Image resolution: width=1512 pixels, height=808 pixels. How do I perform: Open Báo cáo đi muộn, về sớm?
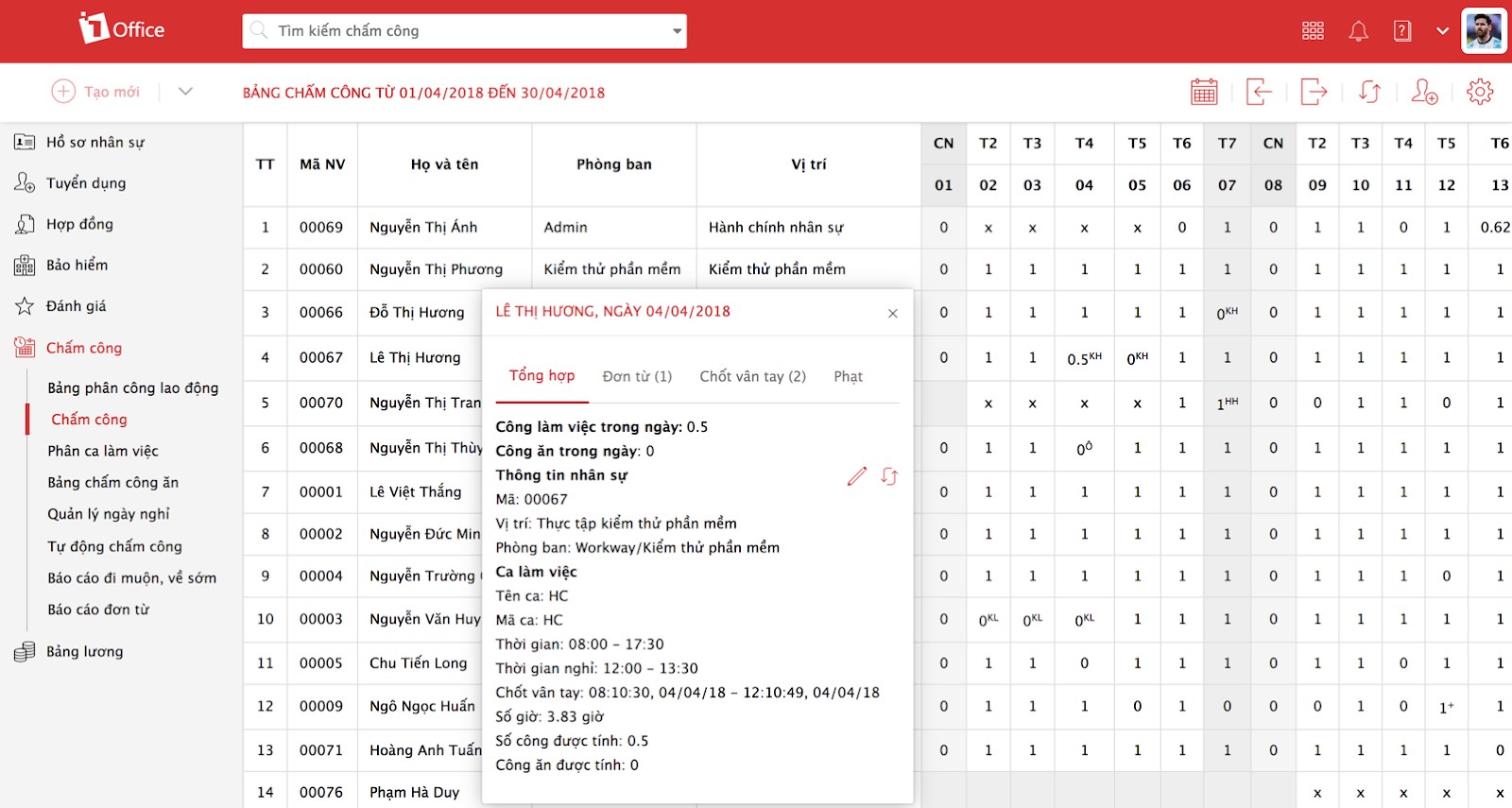pos(132,578)
